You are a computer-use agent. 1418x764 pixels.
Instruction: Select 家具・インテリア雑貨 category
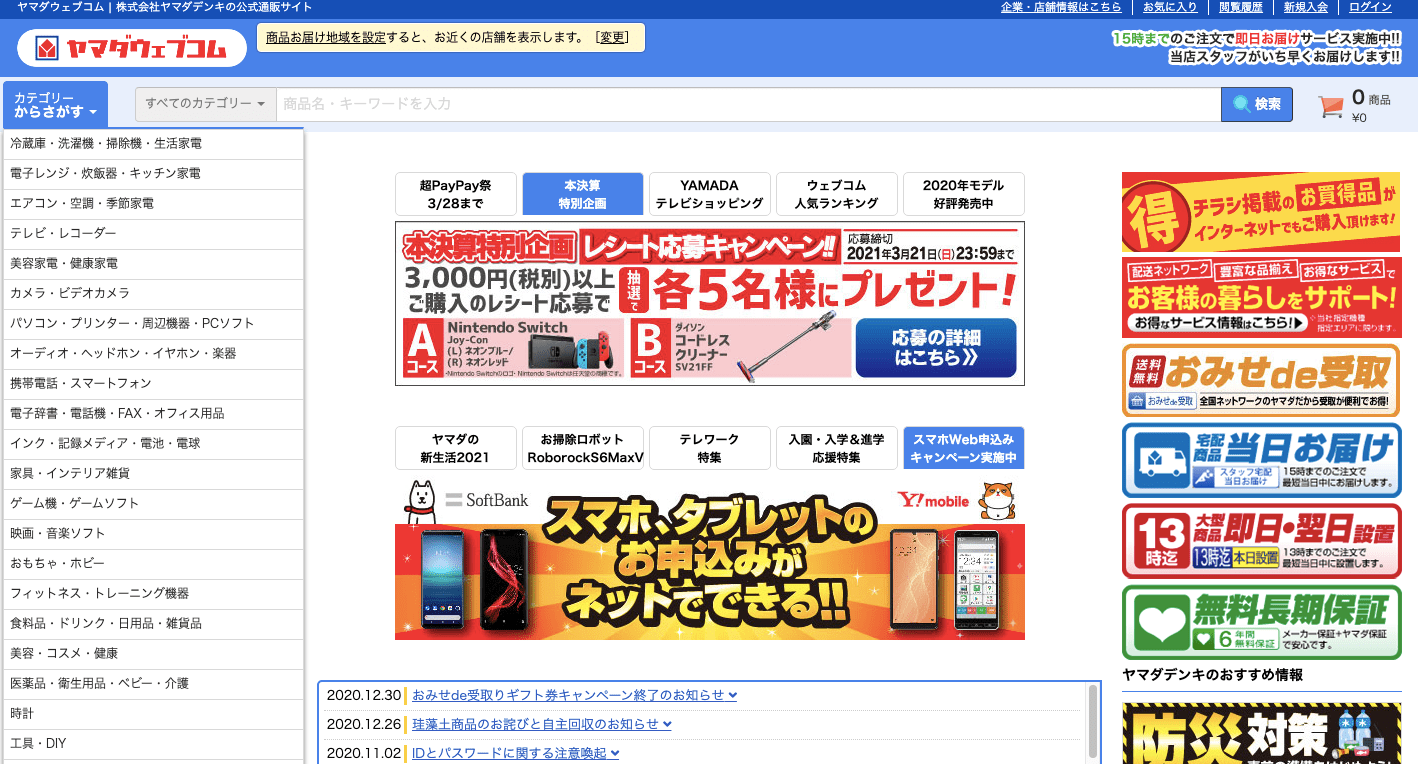click(154, 474)
